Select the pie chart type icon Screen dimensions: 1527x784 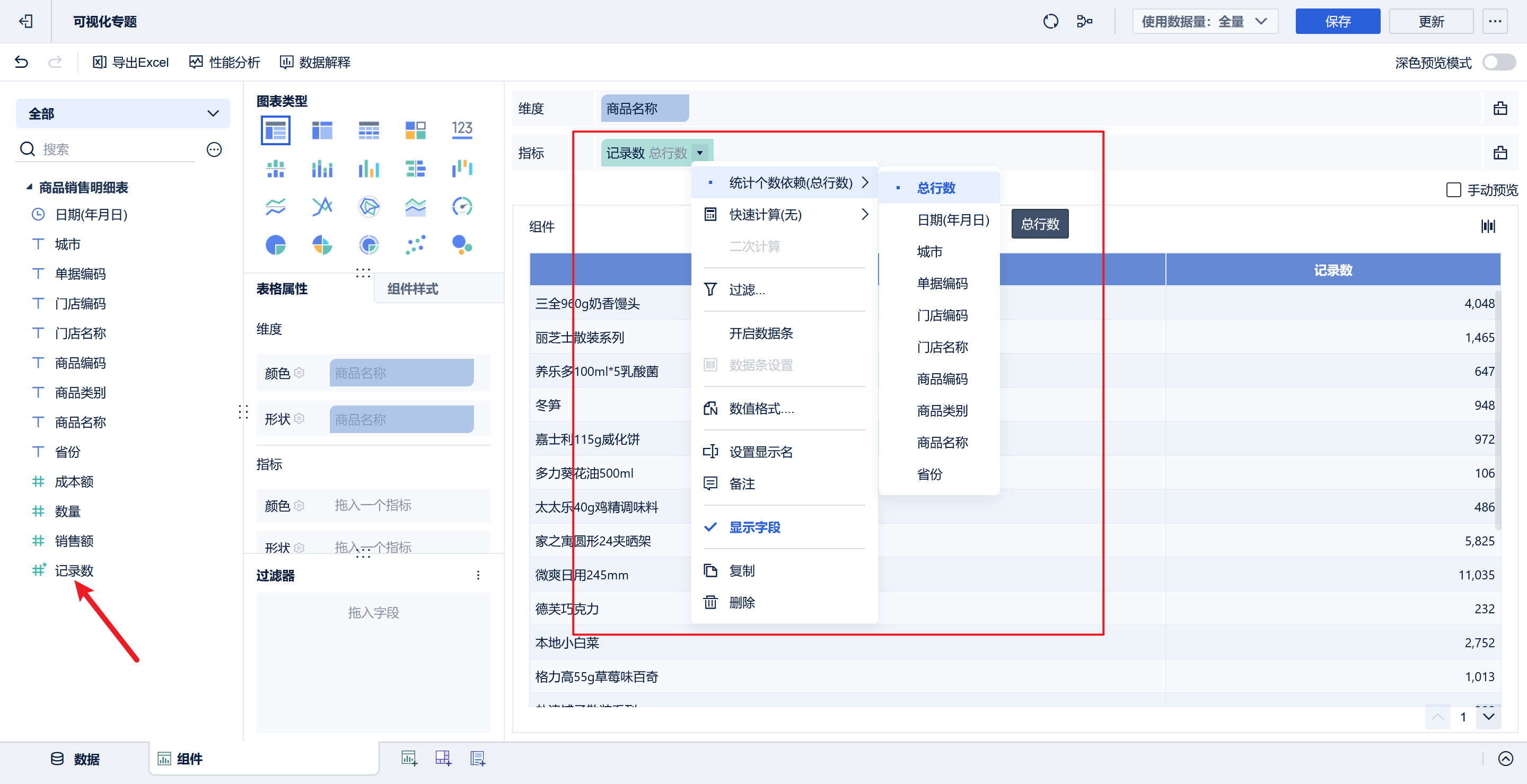click(276, 245)
